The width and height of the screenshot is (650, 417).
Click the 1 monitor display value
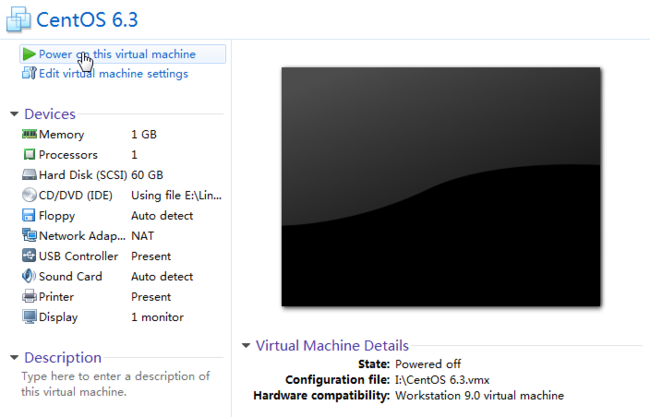point(158,317)
